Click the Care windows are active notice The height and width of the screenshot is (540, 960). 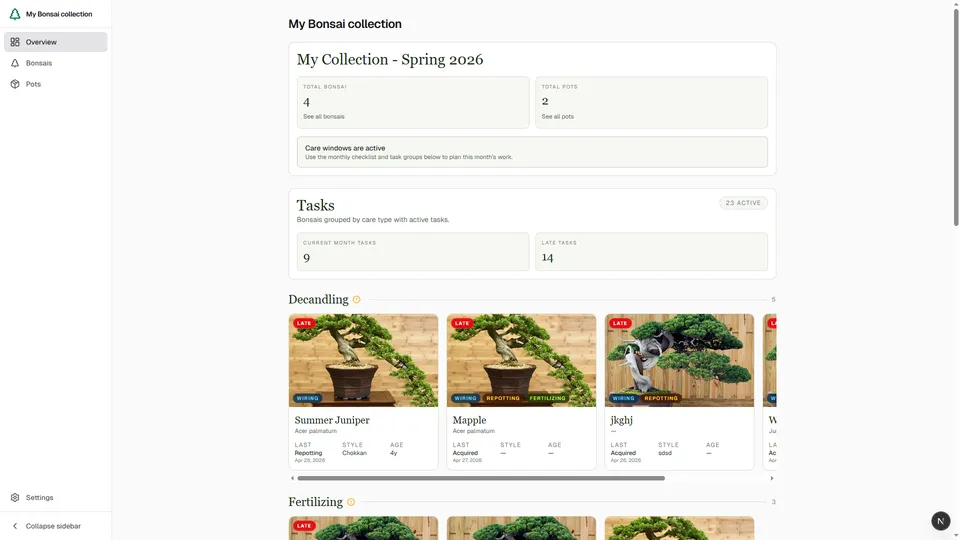coord(532,152)
